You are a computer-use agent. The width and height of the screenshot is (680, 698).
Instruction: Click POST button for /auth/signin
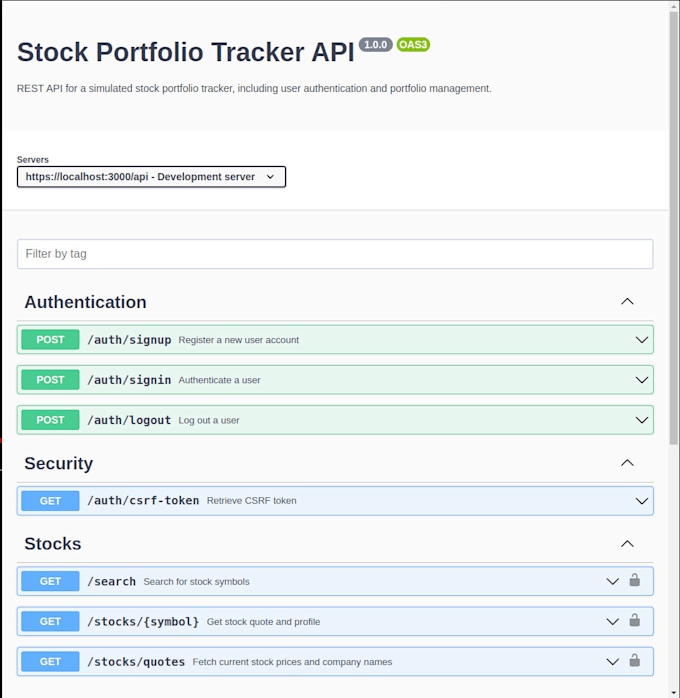pos(50,380)
